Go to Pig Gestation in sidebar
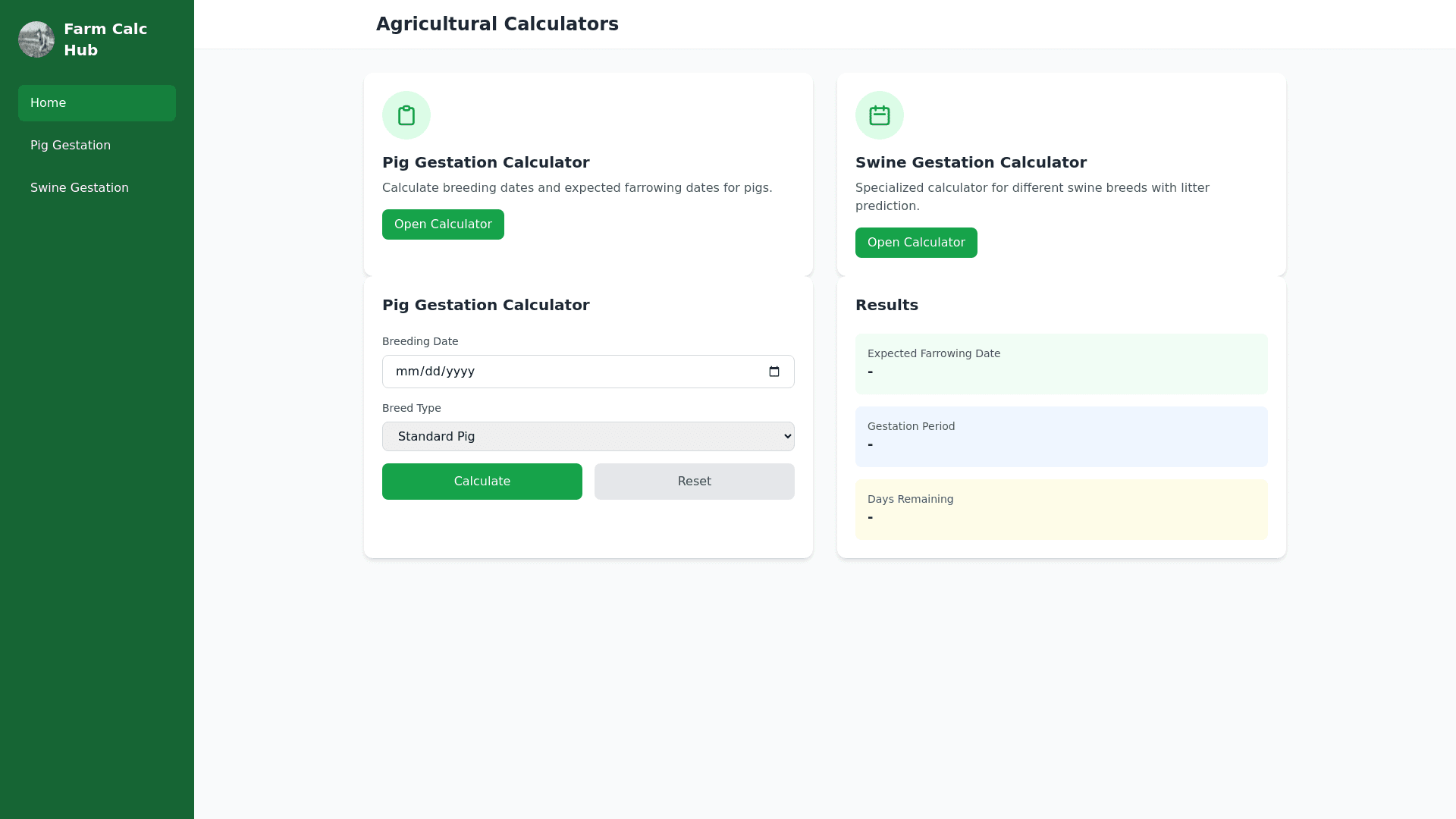Image resolution: width=1456 pixels, height=819 pixels. (x=71, y=146)
